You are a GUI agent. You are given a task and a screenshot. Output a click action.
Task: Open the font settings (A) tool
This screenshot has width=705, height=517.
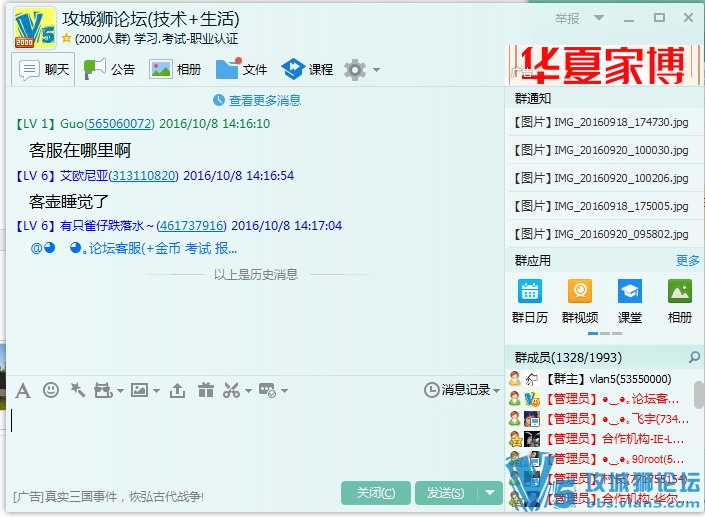(22, 390)
